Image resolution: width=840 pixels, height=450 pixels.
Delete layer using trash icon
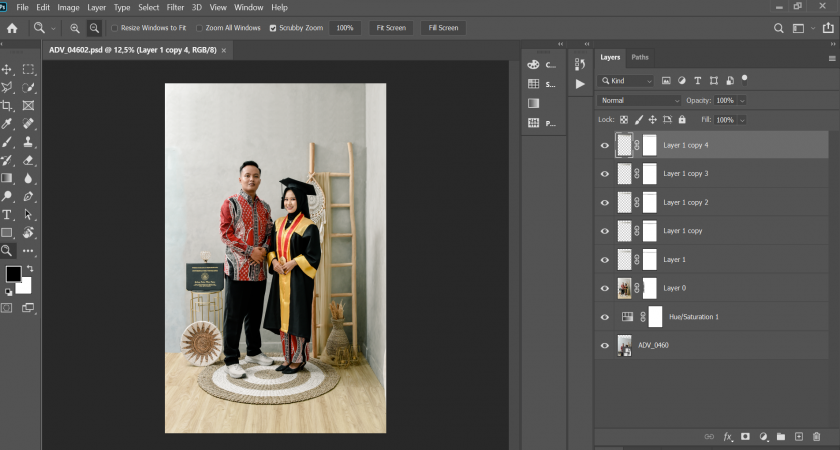click(816, 437)
